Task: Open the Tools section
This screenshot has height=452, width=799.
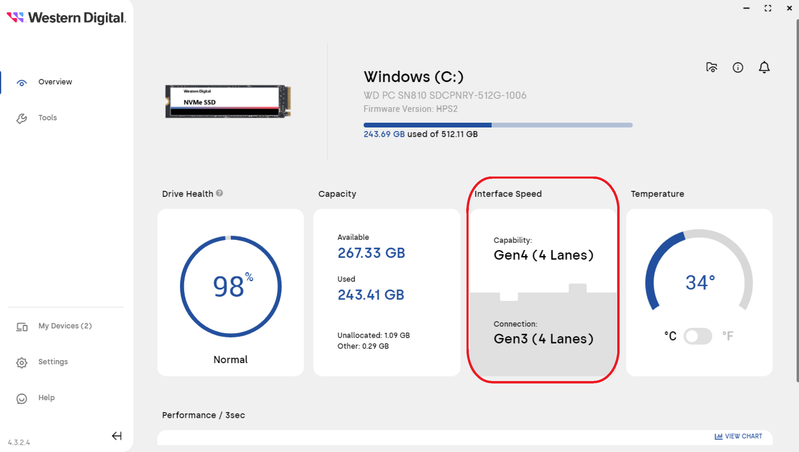Action: 47,118
